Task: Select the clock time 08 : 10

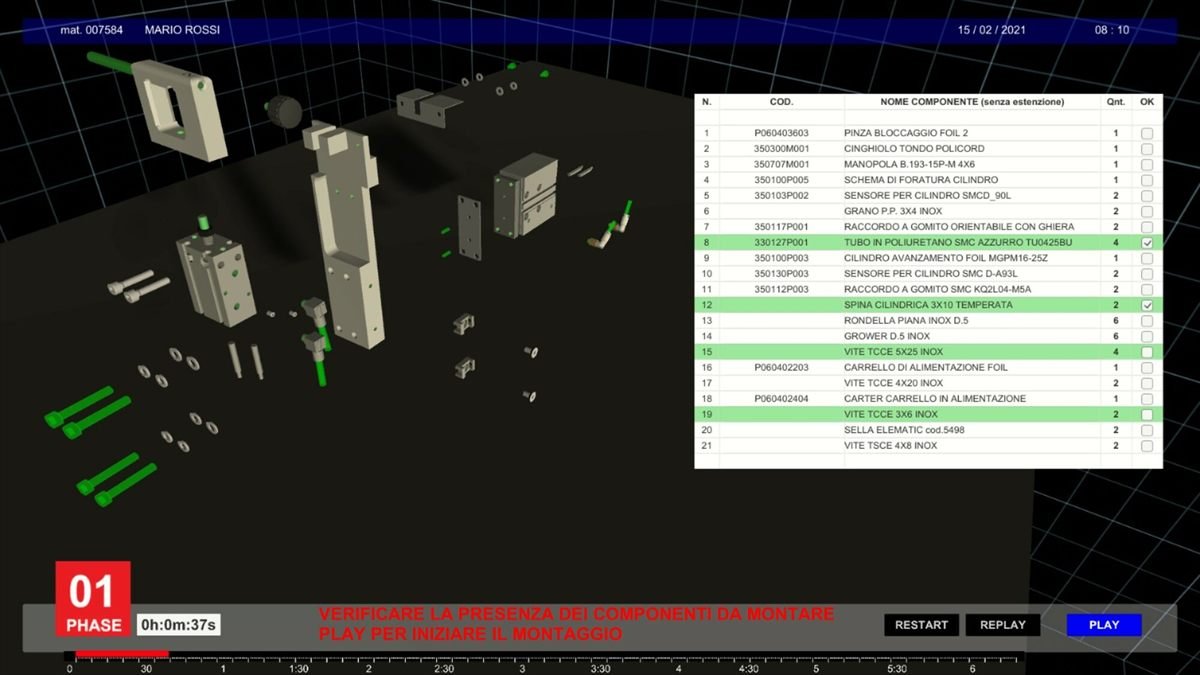Action: 1112,30
